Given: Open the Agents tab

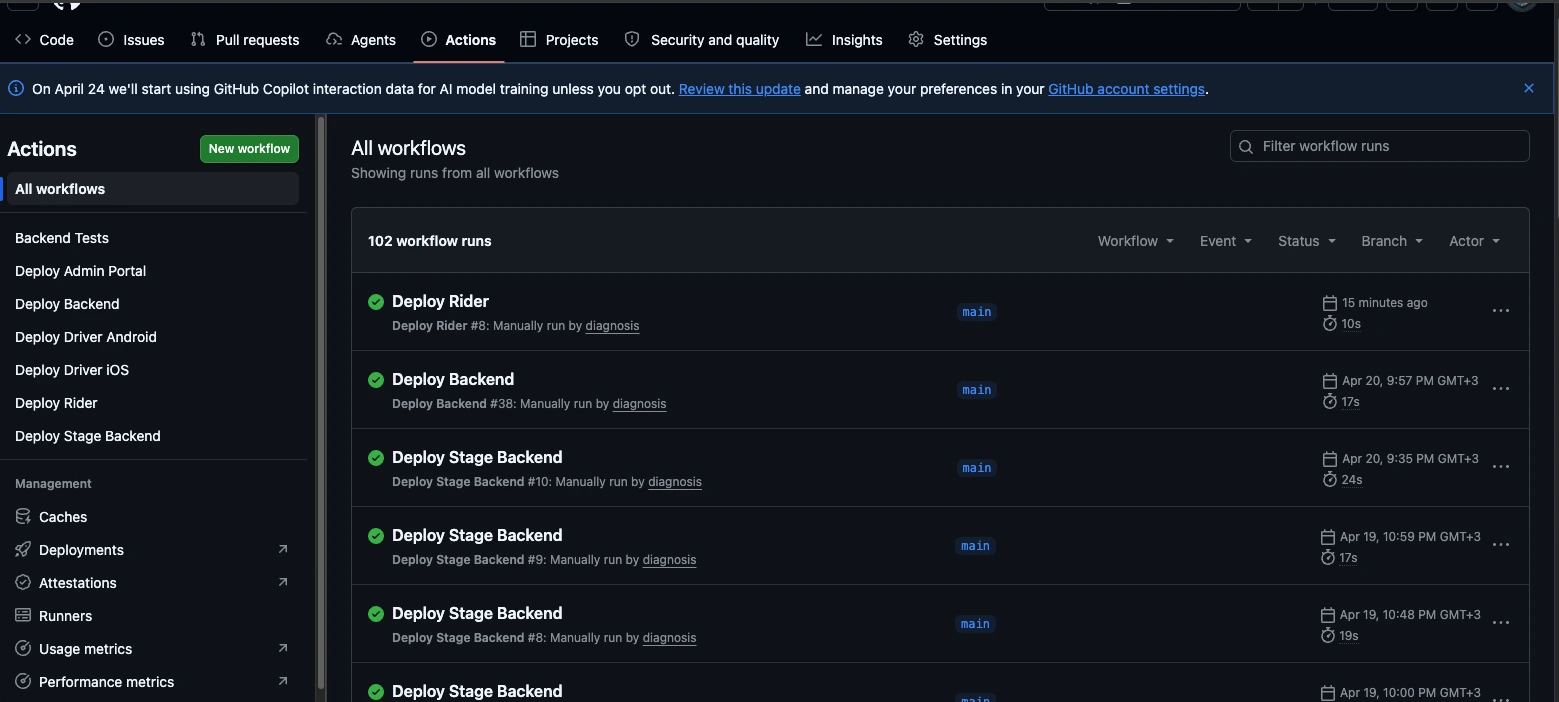Looking at the screenshot, I should coord(361,40).
